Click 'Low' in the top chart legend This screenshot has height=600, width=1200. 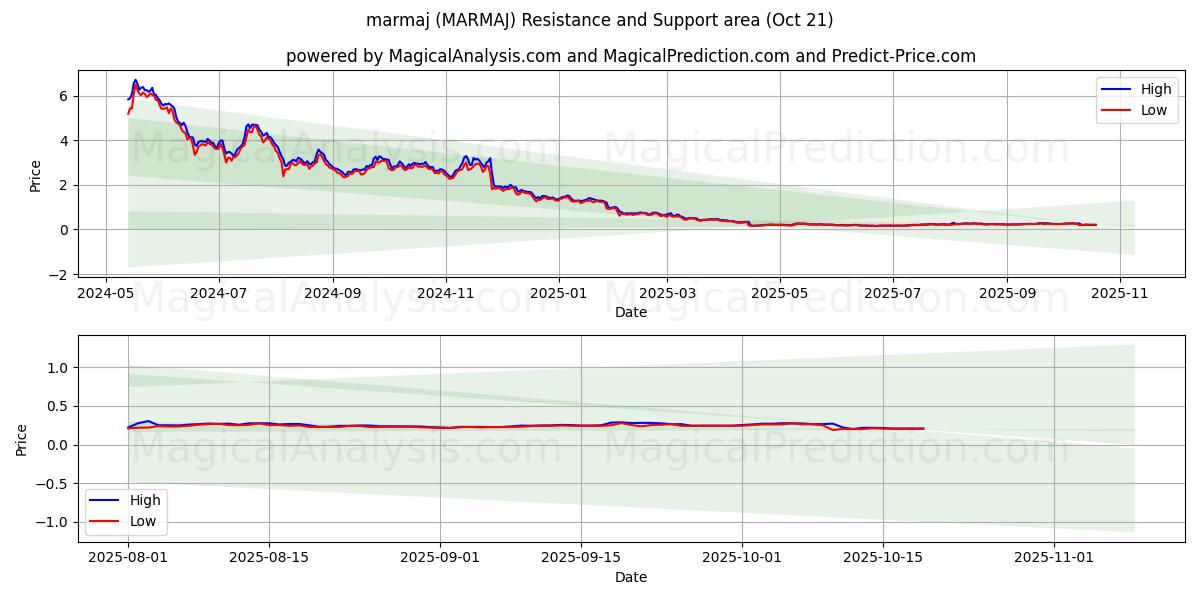pyautogui.click(x=1154, y=110)
